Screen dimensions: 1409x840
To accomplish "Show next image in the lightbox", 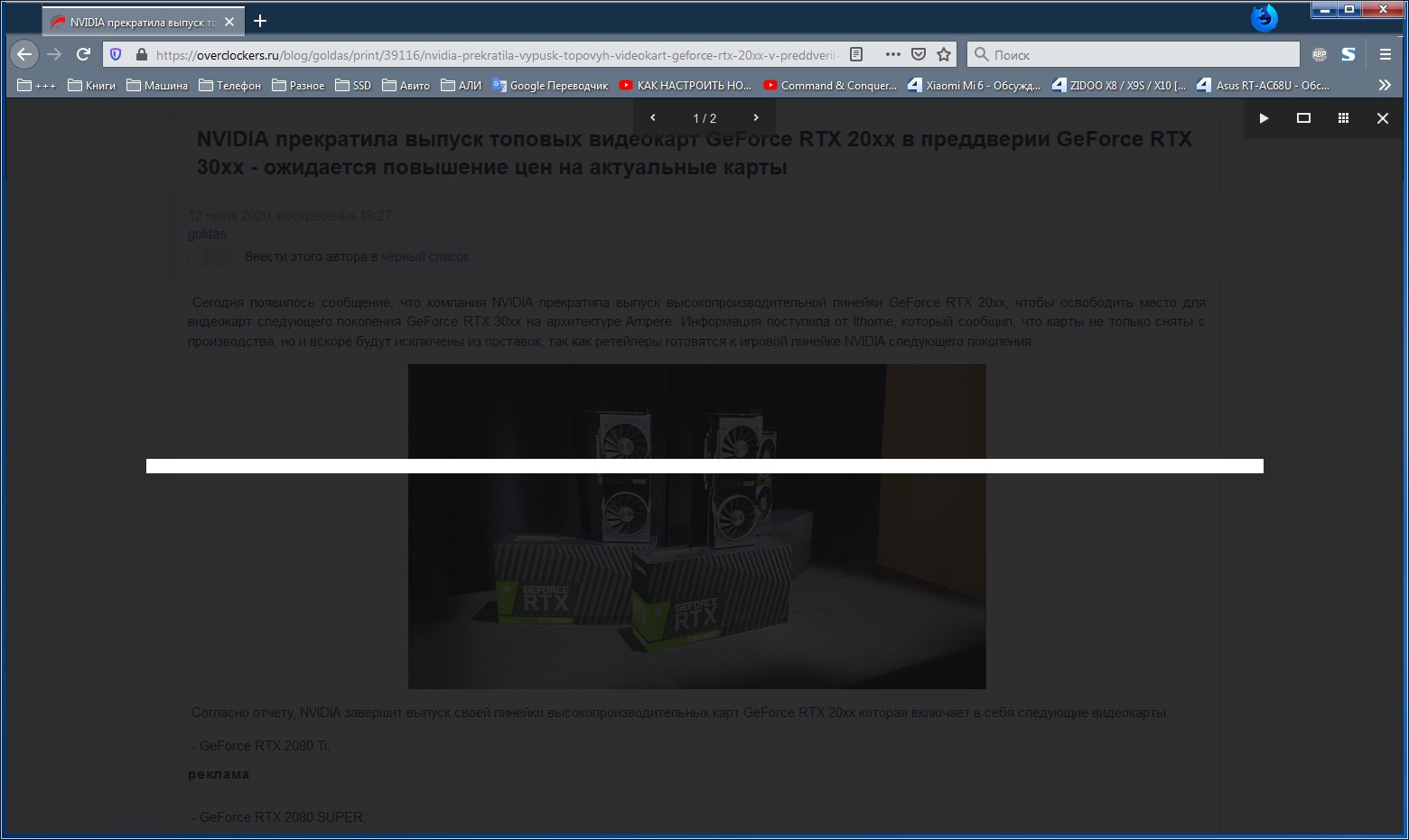I will pyautogui.click(x=756, y=117).
